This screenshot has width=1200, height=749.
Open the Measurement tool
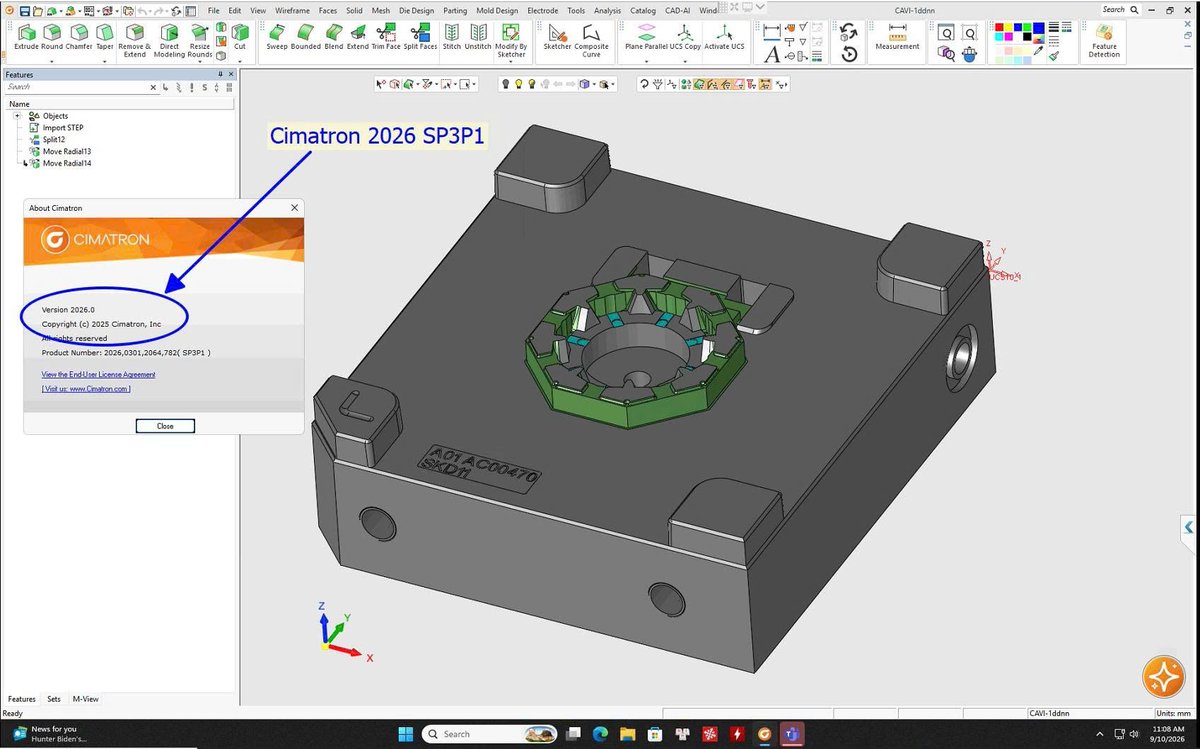pos(897,38)
